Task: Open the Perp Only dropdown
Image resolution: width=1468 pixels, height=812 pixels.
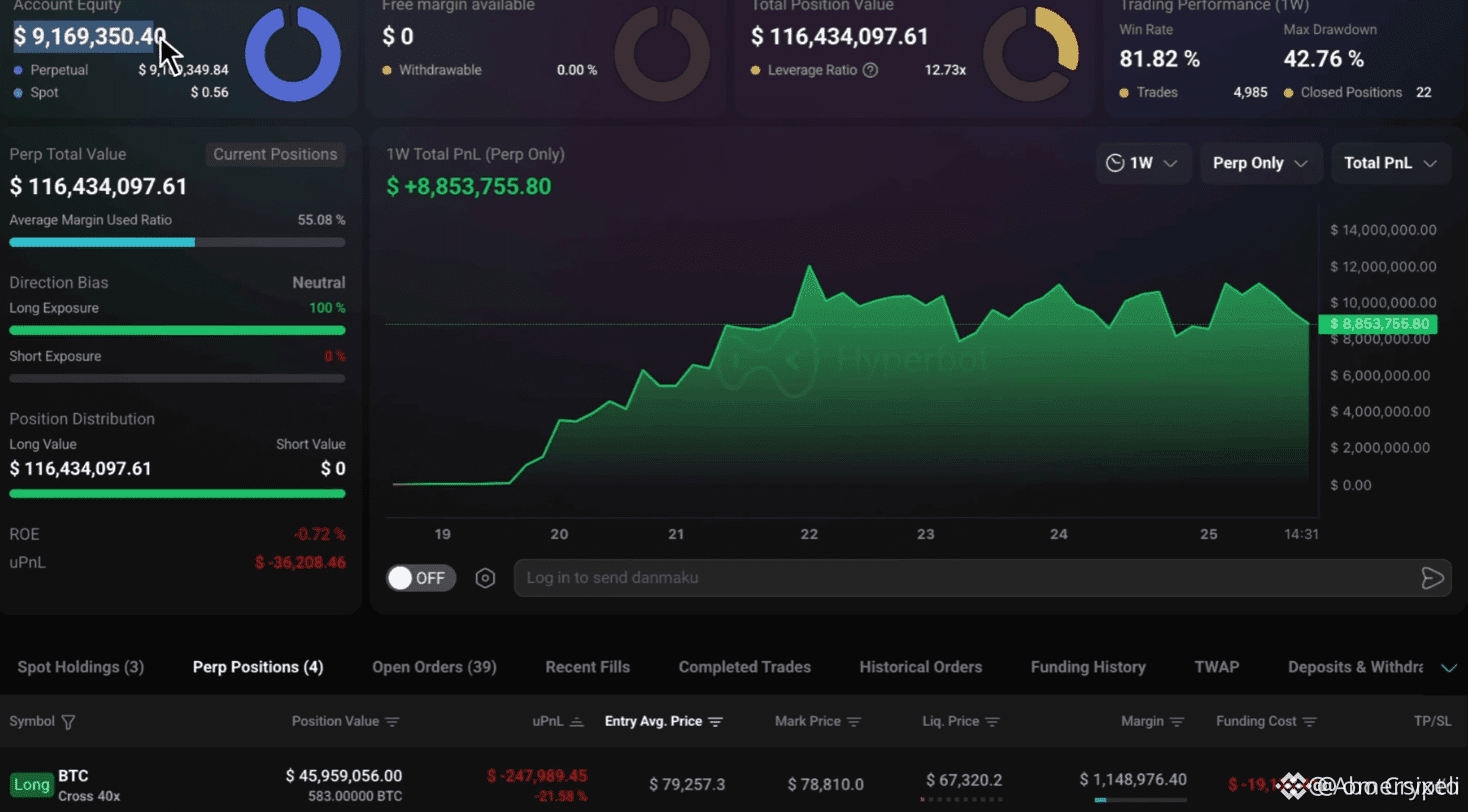Action: [1261, 163]
